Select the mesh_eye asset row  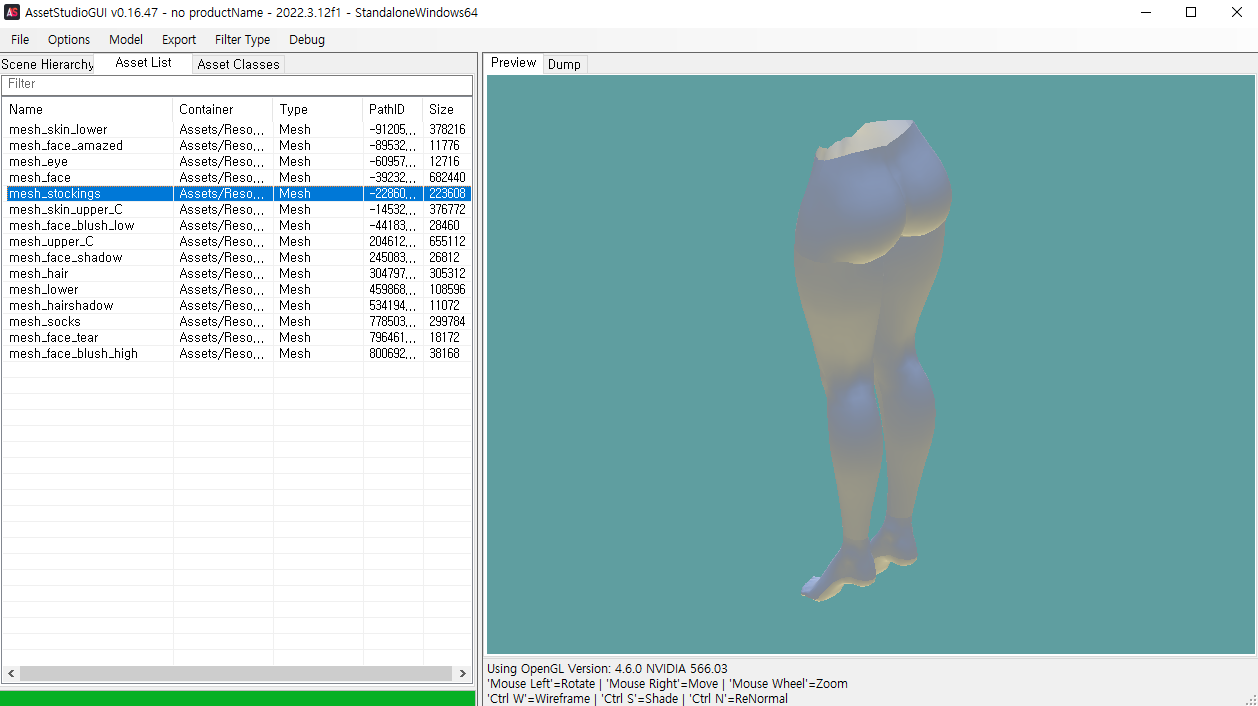237,162
